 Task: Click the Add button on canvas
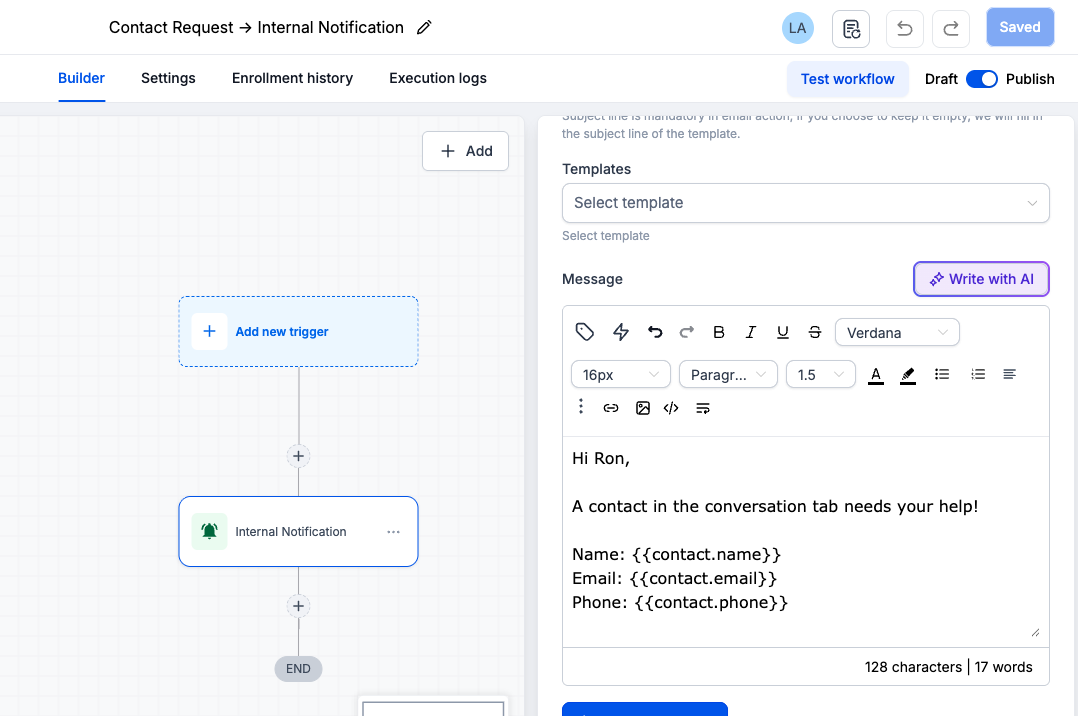click(465, 151)
